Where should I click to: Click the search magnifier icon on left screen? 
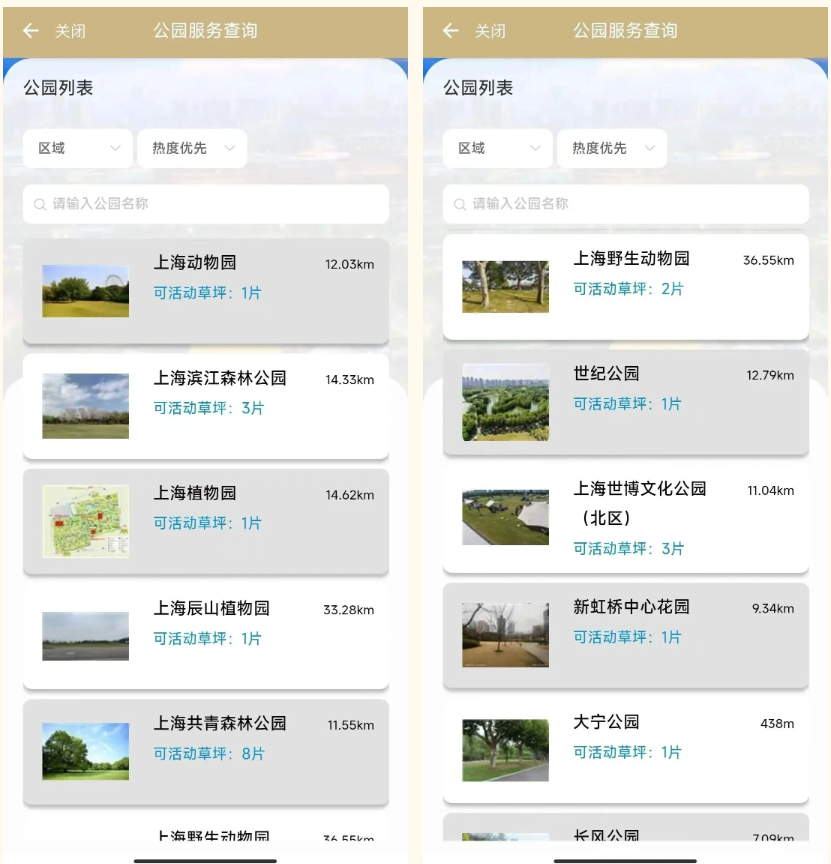click(x=40, y=204)
